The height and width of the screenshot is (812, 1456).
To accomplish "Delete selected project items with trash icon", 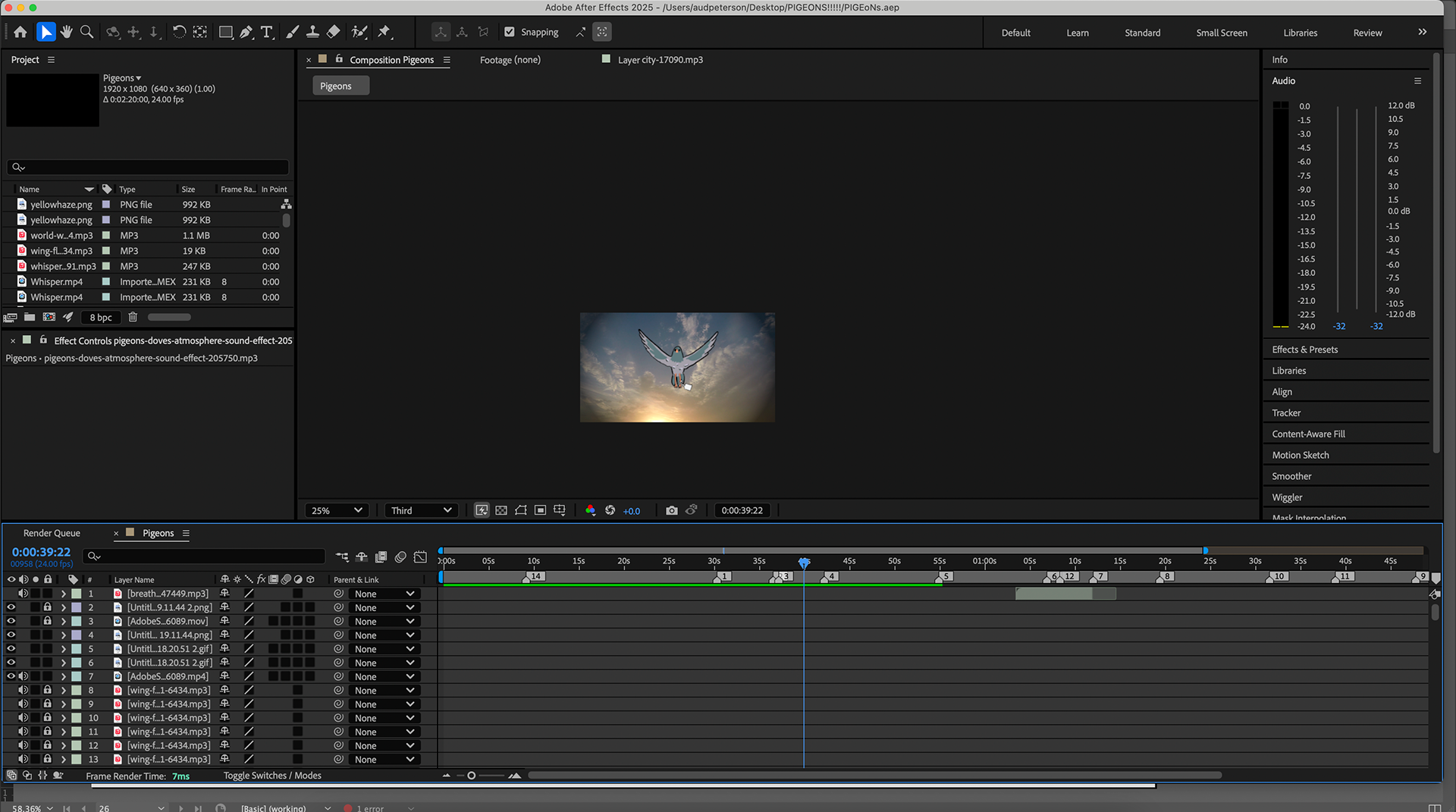I will pos(133,317).
